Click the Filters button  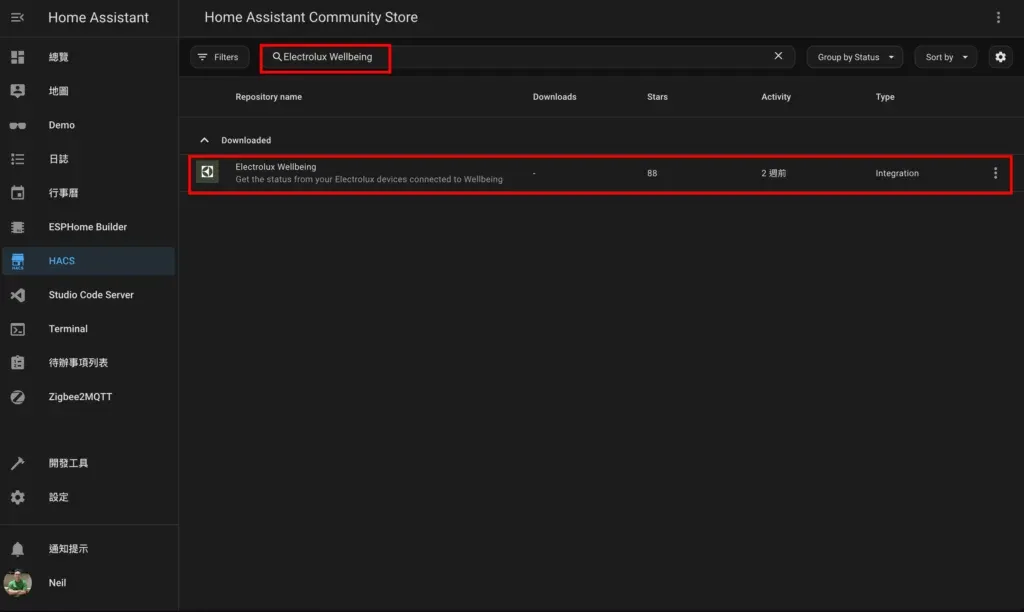219,57
